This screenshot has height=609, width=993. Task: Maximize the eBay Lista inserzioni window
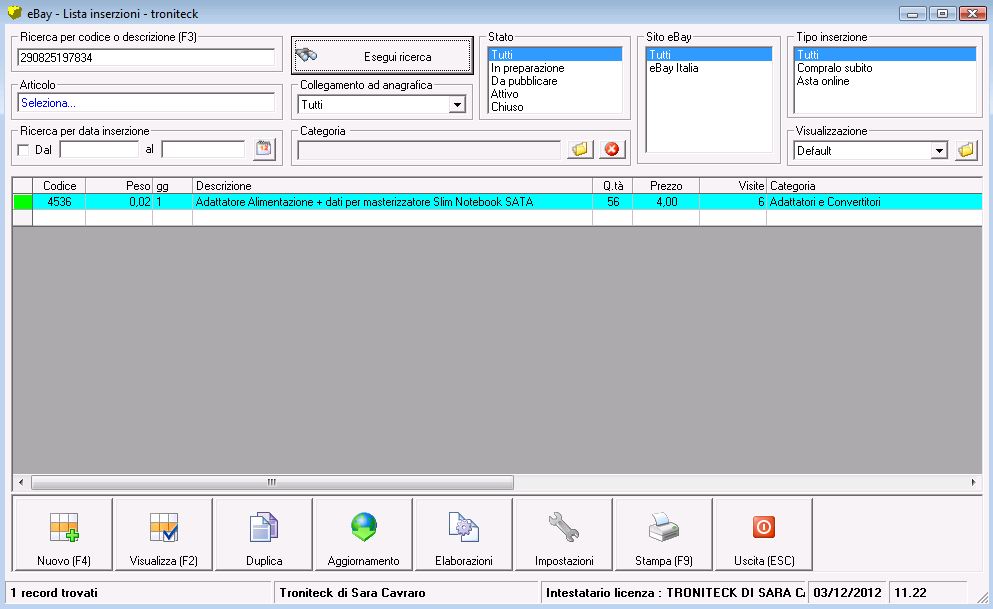tap(942, 13)
